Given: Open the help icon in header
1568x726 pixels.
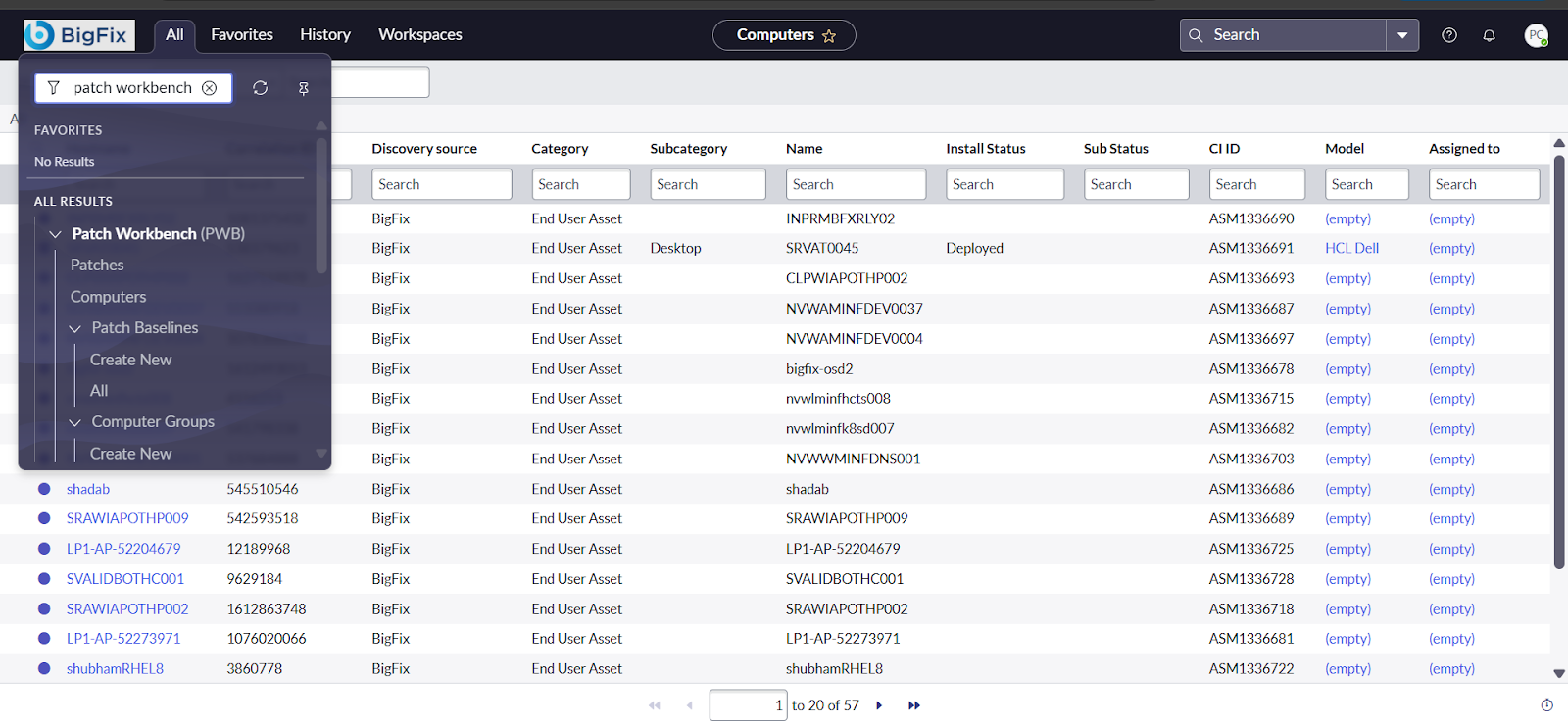Looking at the screenshot, I should (x=1449, y=35).
